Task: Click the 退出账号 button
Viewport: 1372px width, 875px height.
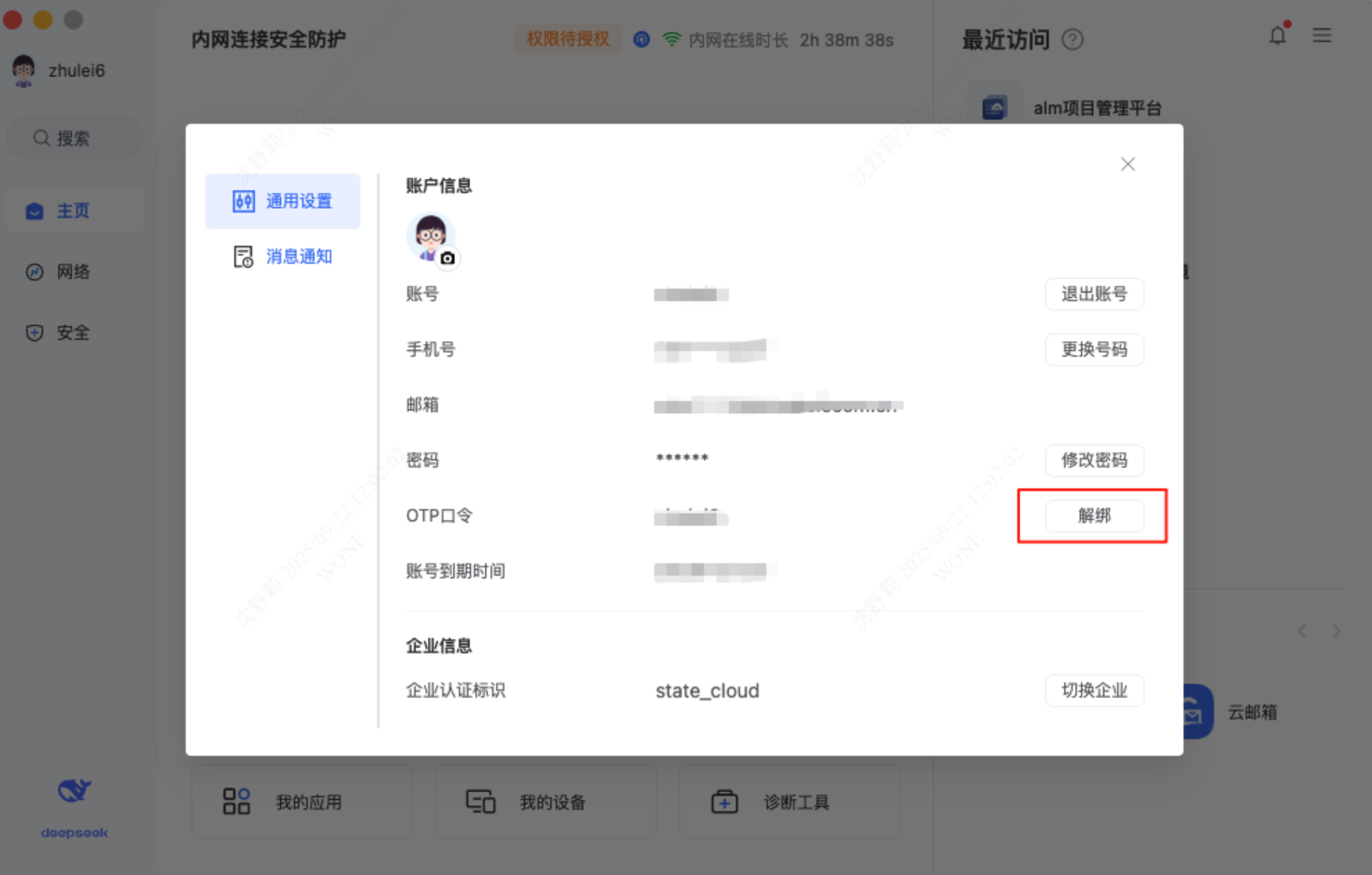Action: coord(1095,294)
